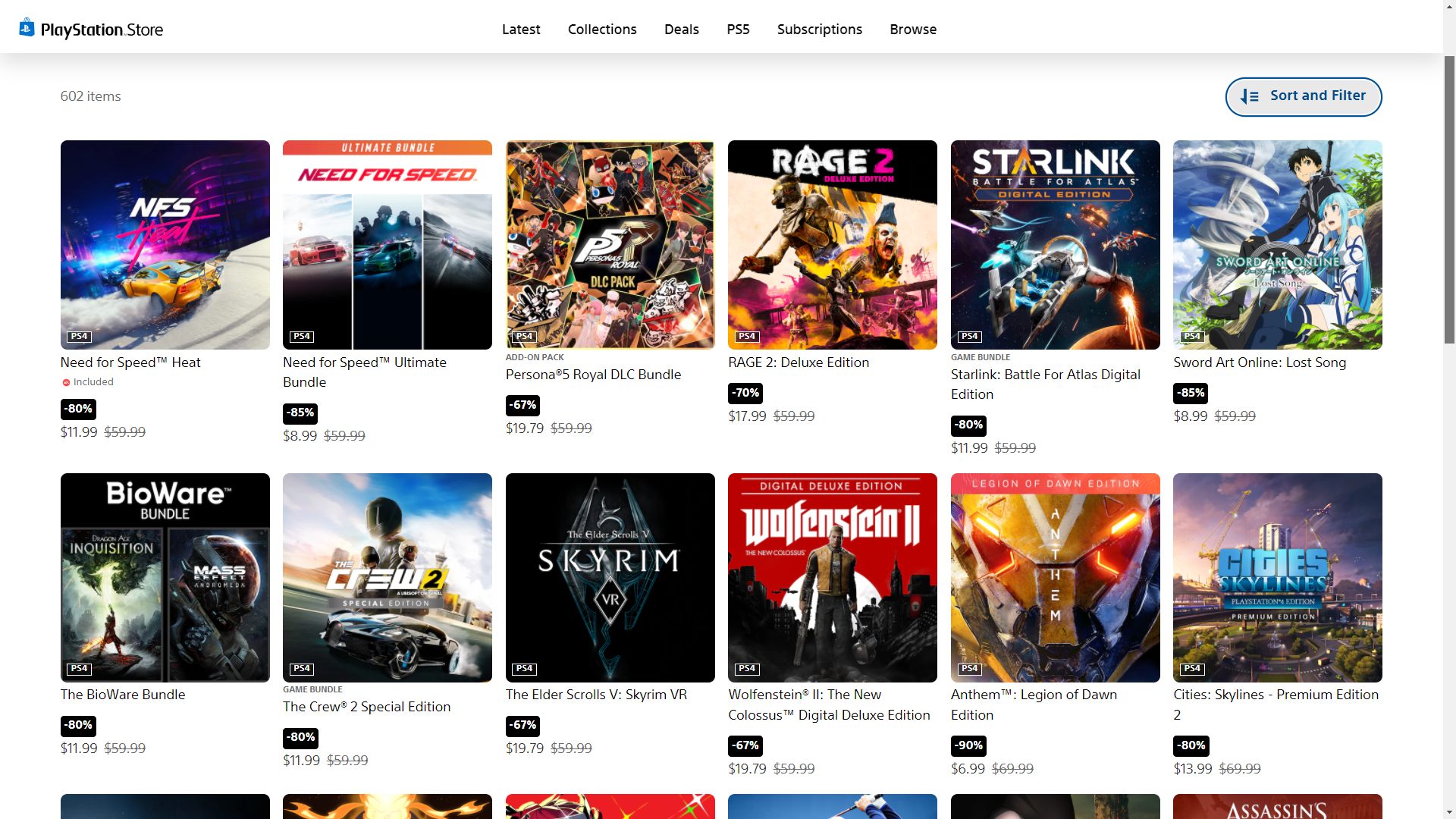Screen dimensions: 1456x819
Task: Click the EA Play Included icon
Action: point(66,383)
